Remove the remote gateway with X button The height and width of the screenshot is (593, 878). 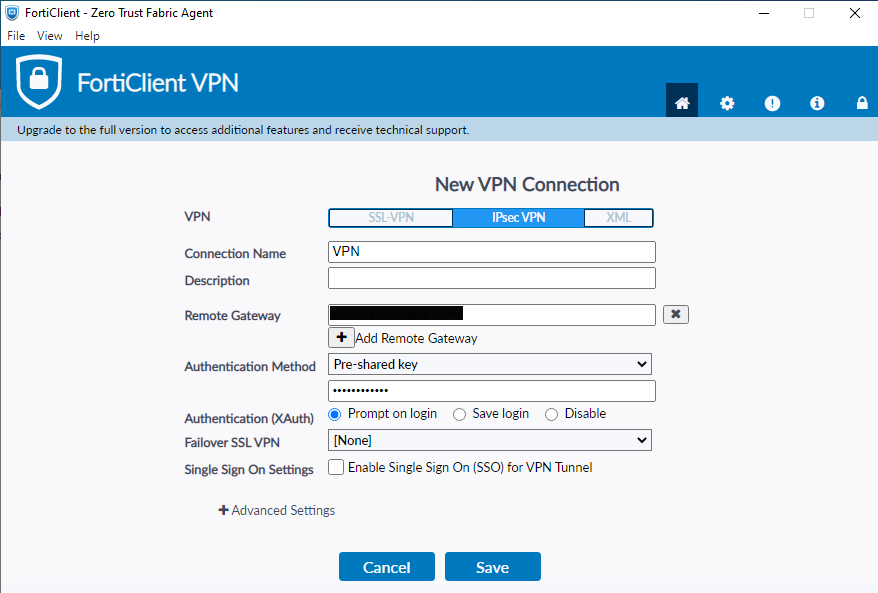pyautogui.click(x=676, y=314)
